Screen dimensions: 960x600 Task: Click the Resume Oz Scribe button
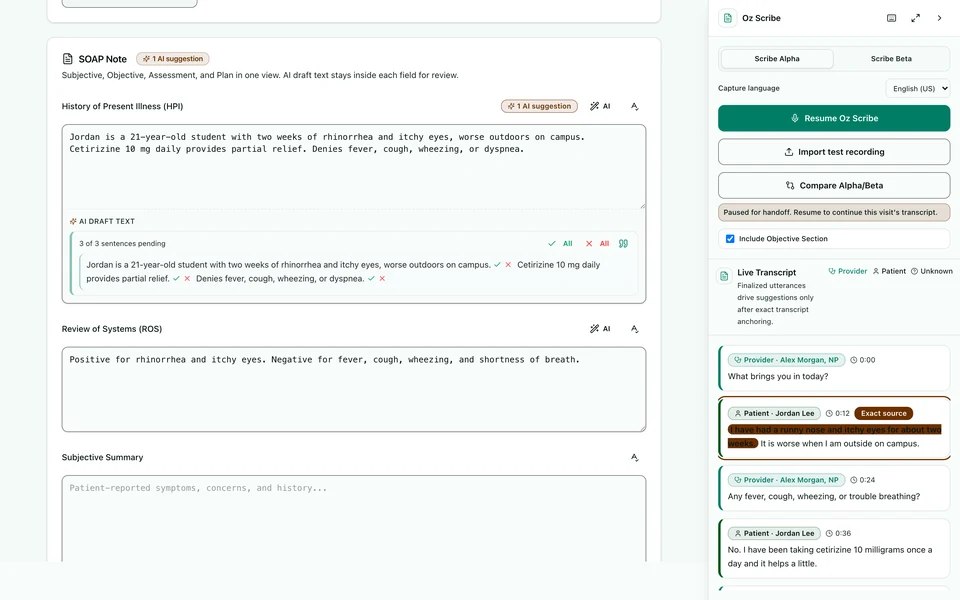pos(834,118)
